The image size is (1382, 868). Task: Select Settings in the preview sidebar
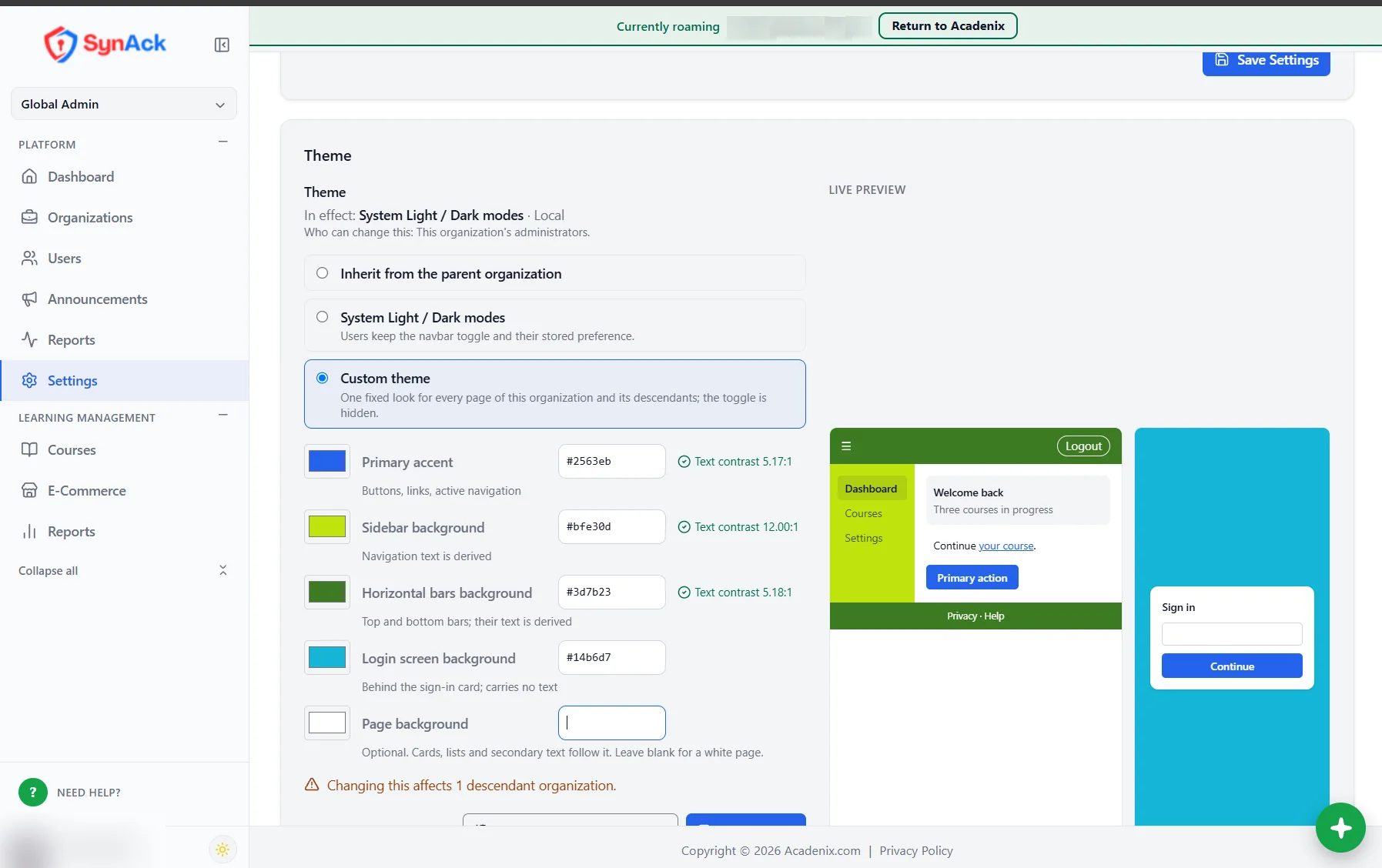(864, 538)
